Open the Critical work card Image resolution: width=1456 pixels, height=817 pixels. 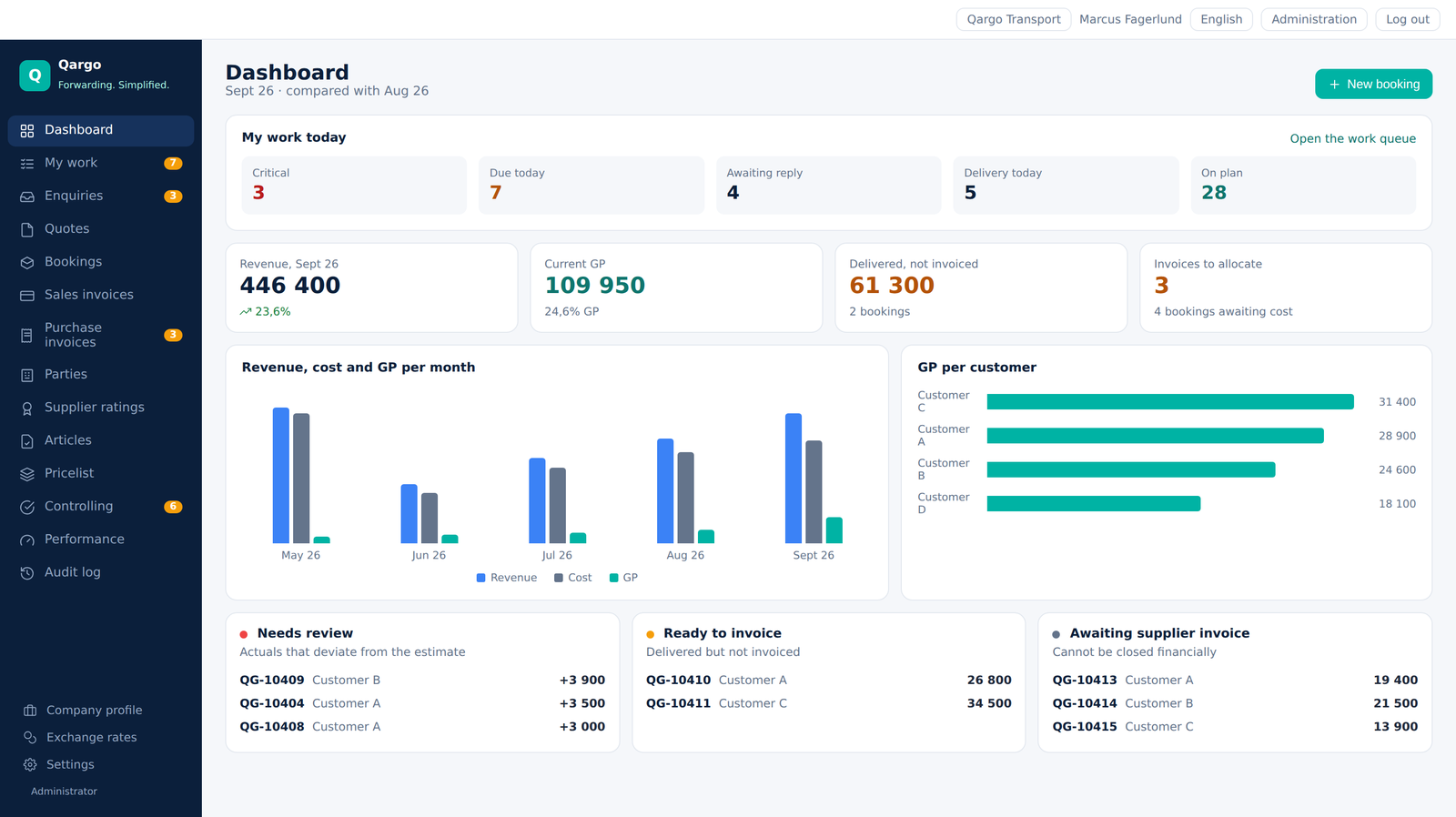[x=354, y=186]
